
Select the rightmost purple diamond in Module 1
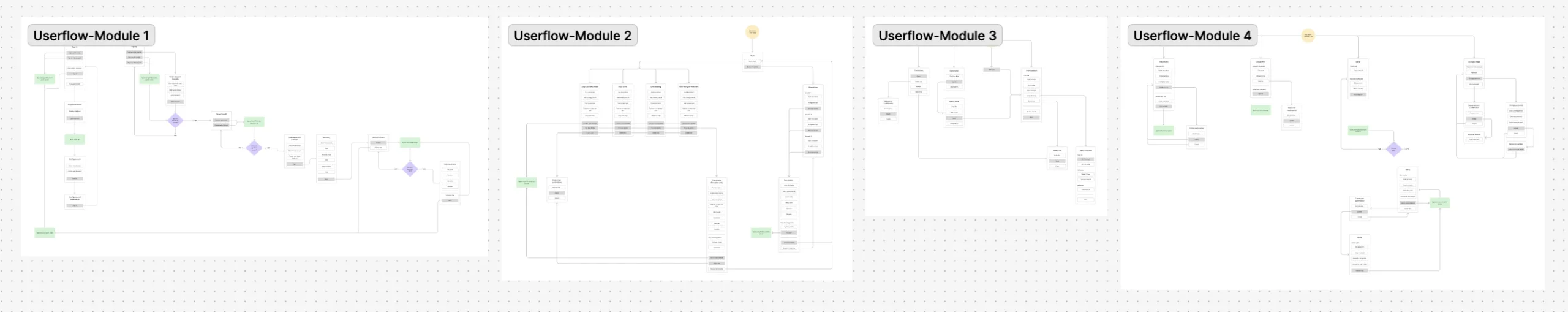410,169
